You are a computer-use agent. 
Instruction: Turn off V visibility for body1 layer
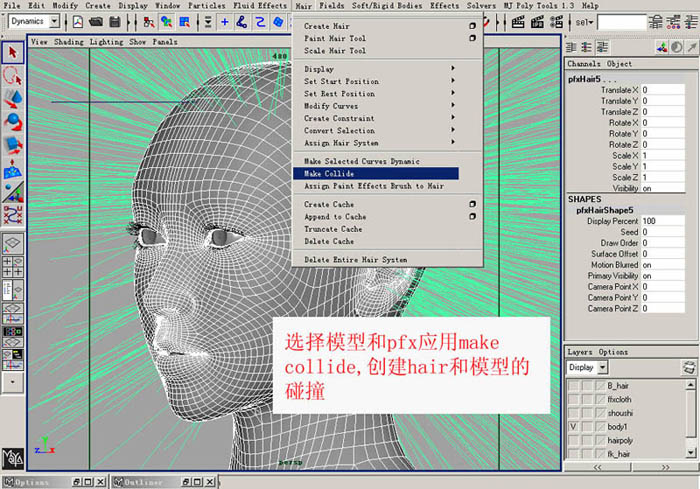tap(573, 427)
